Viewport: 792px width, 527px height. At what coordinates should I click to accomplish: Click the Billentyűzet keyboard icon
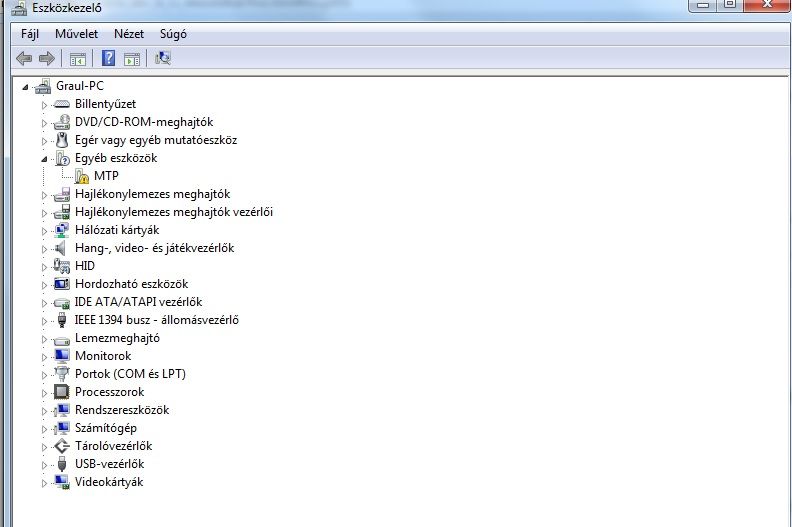62,104
